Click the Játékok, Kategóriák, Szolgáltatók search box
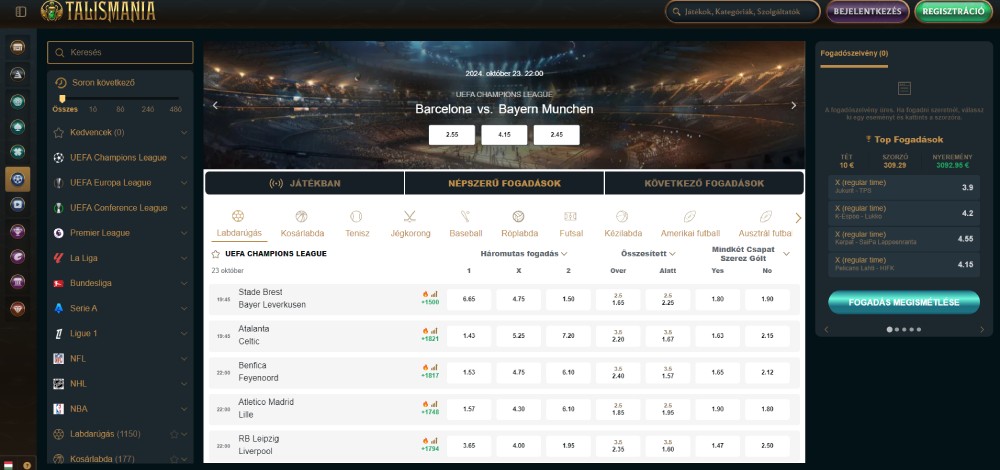This screenshot has height=470, width=1000. [x=742, y=11]
